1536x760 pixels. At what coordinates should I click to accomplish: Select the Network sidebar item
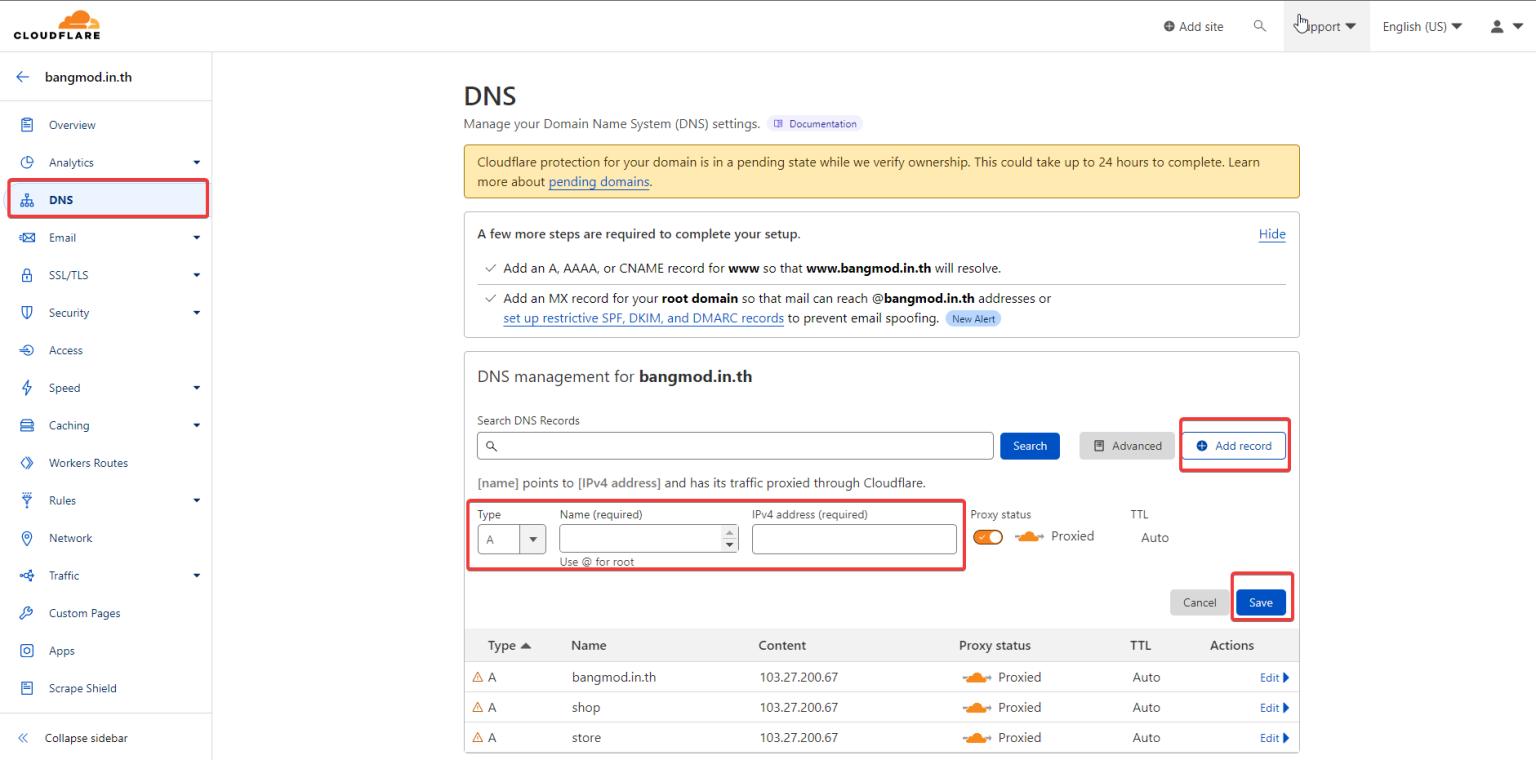(71, 537)
